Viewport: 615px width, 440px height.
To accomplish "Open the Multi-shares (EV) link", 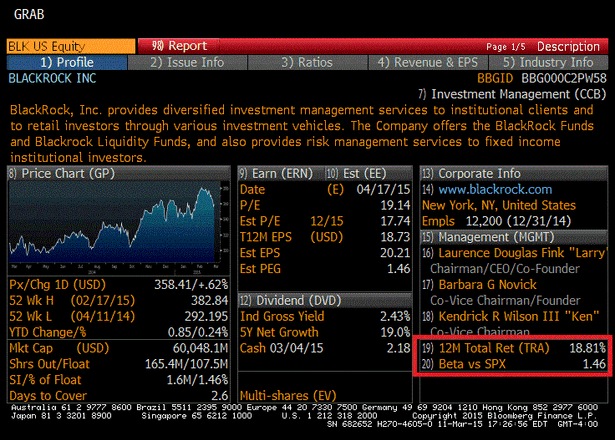I will [288, 396].
